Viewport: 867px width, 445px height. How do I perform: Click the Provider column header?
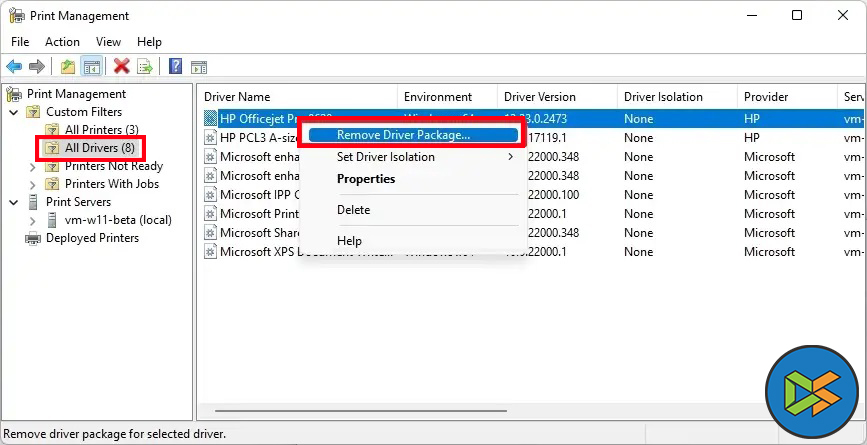pos(767,97)
